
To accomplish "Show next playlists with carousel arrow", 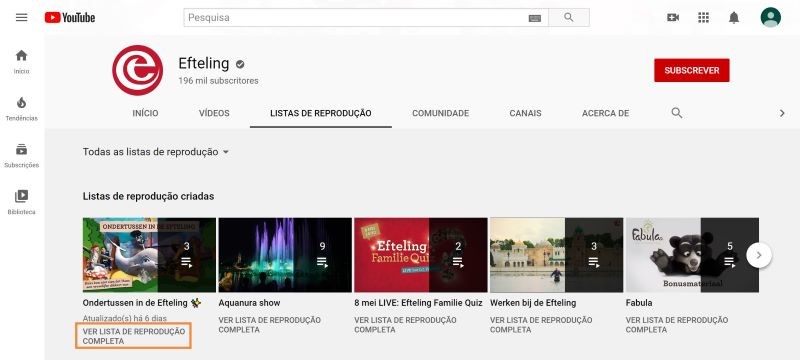I will click(x=759, y=255).
